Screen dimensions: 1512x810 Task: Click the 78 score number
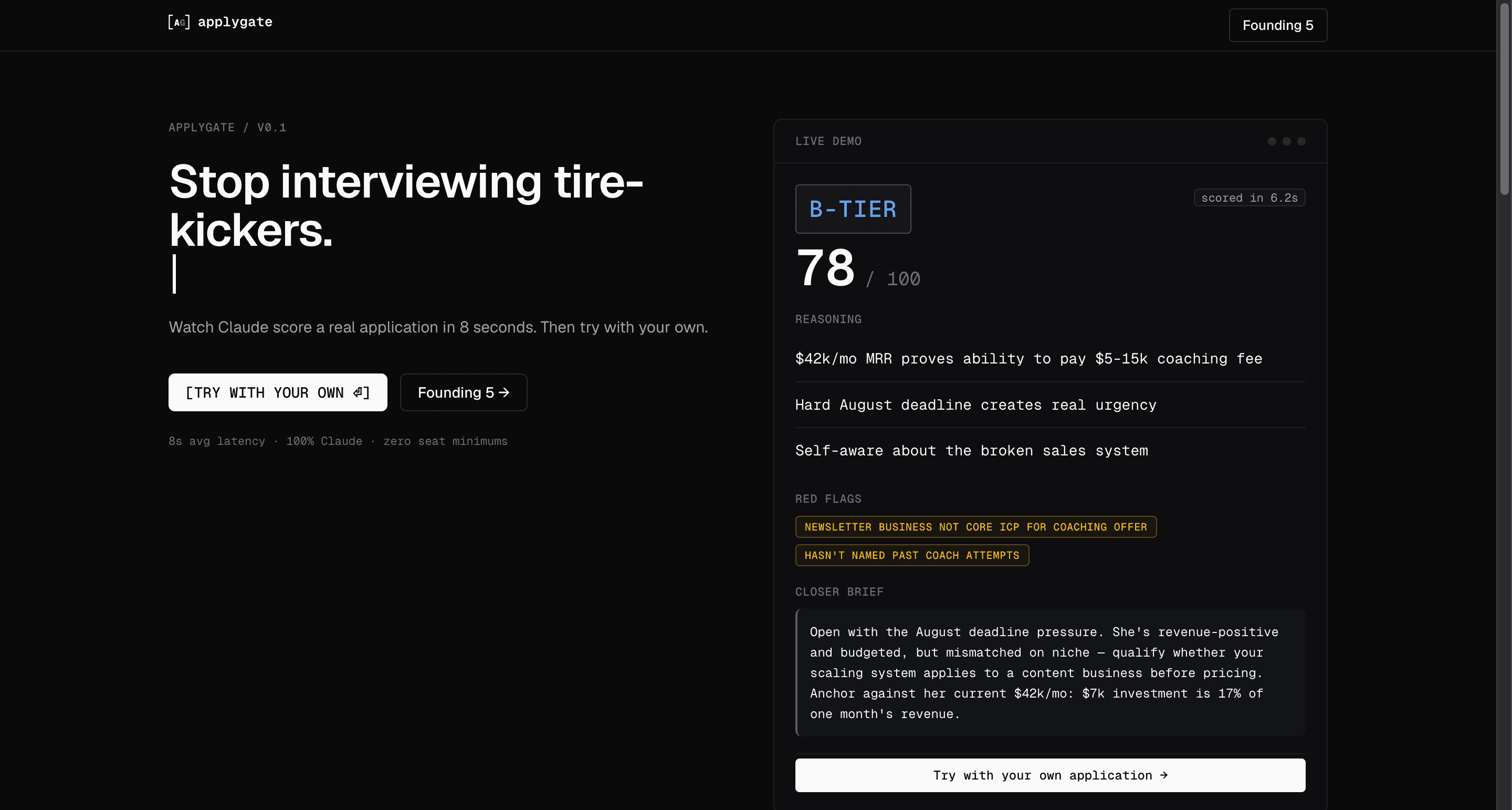pyautogui.click(x=825, y=268)
